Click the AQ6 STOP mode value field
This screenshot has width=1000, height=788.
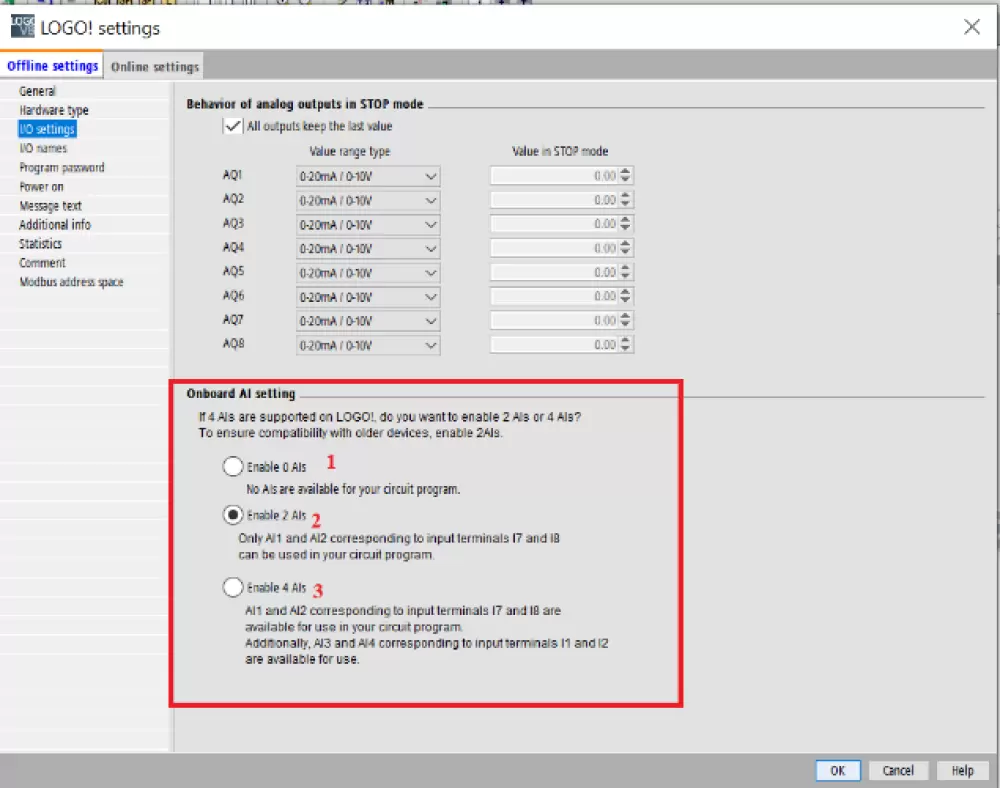554,296
